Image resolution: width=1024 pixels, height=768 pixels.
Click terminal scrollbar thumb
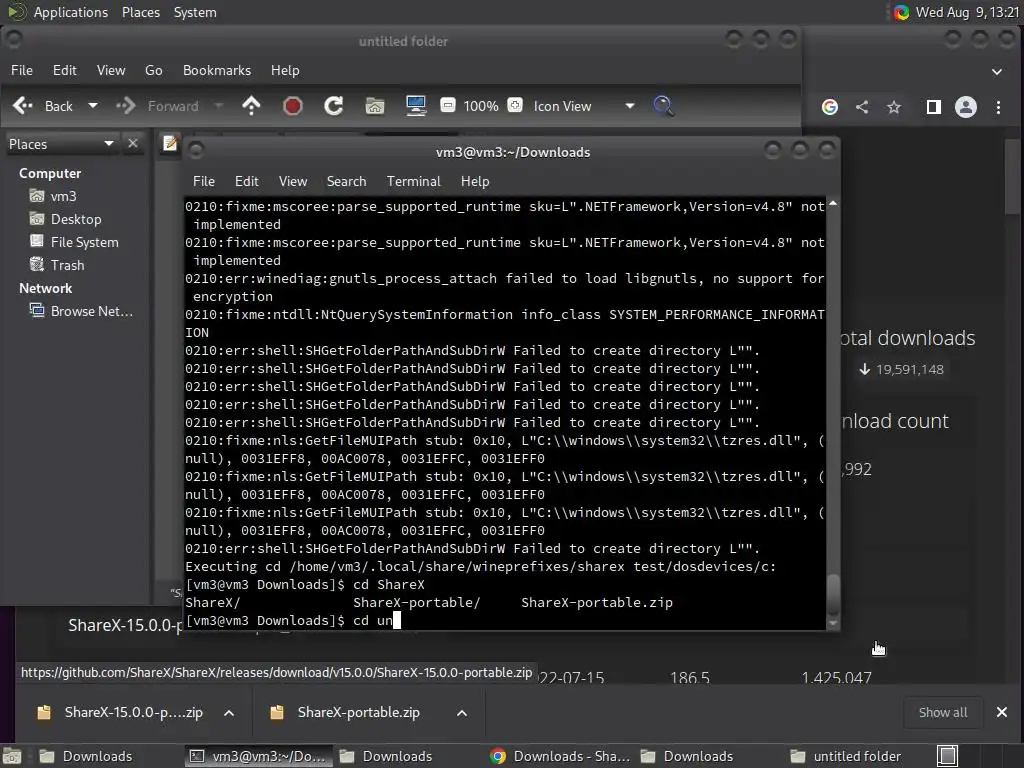[833, 594]
